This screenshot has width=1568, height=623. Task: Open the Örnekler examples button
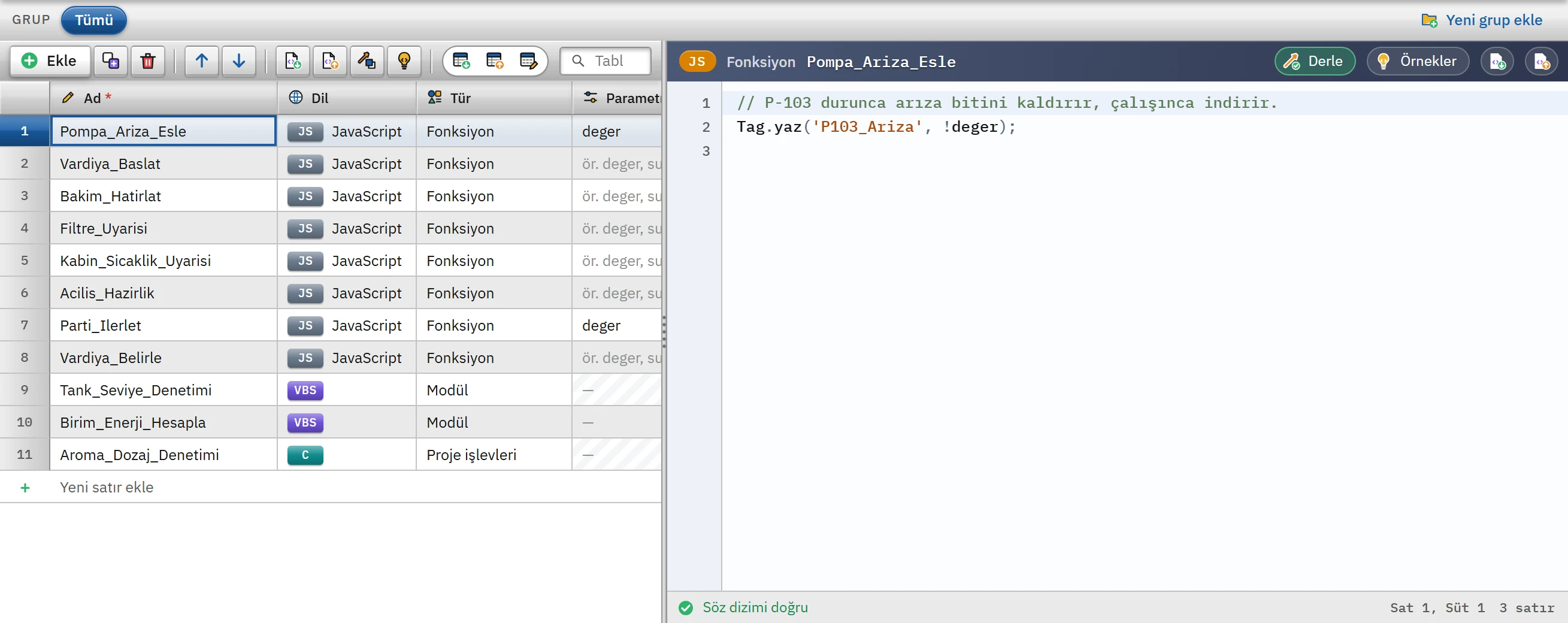click(1418, 62)
